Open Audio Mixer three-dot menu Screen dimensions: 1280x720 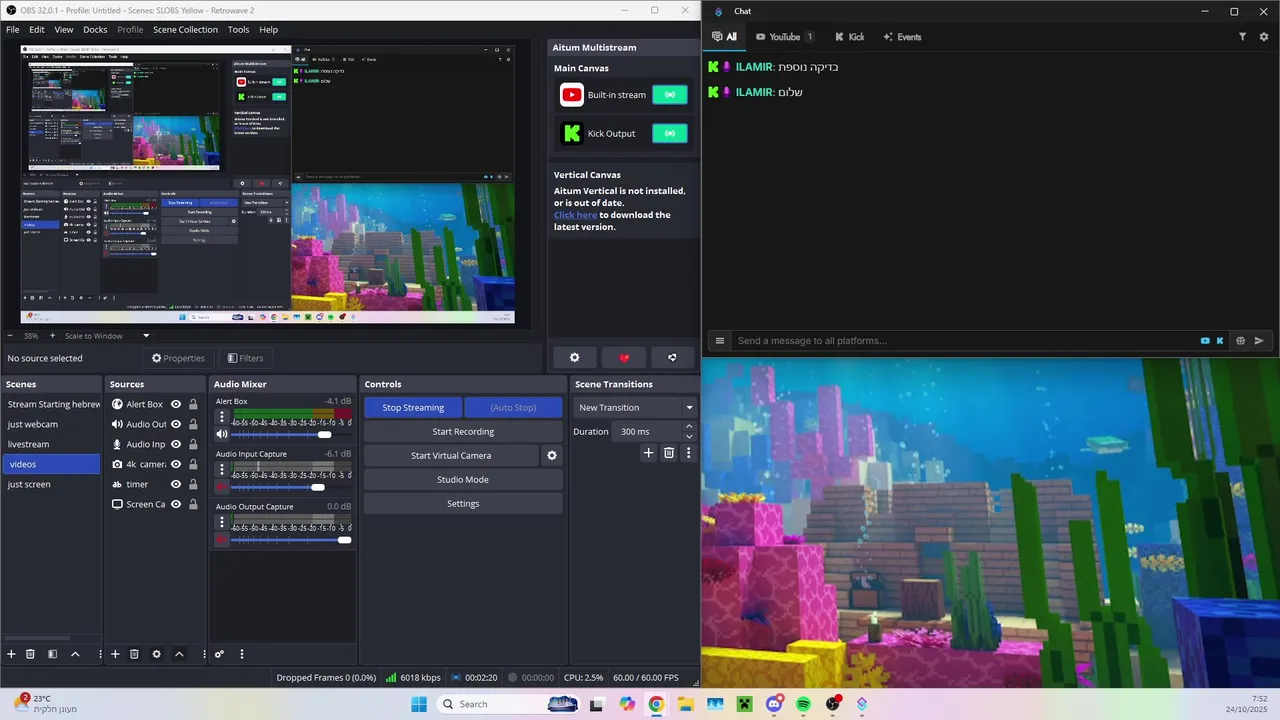pos(241,654)
